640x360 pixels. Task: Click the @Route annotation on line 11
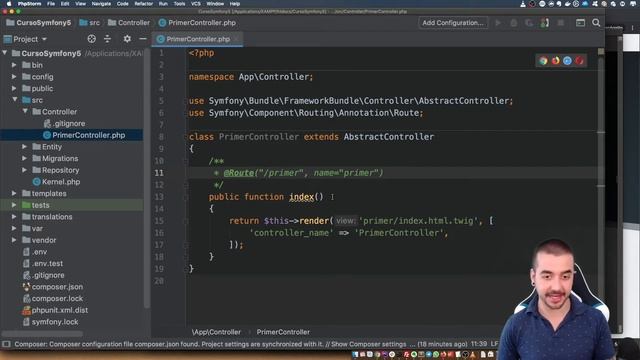pos(239,173)
